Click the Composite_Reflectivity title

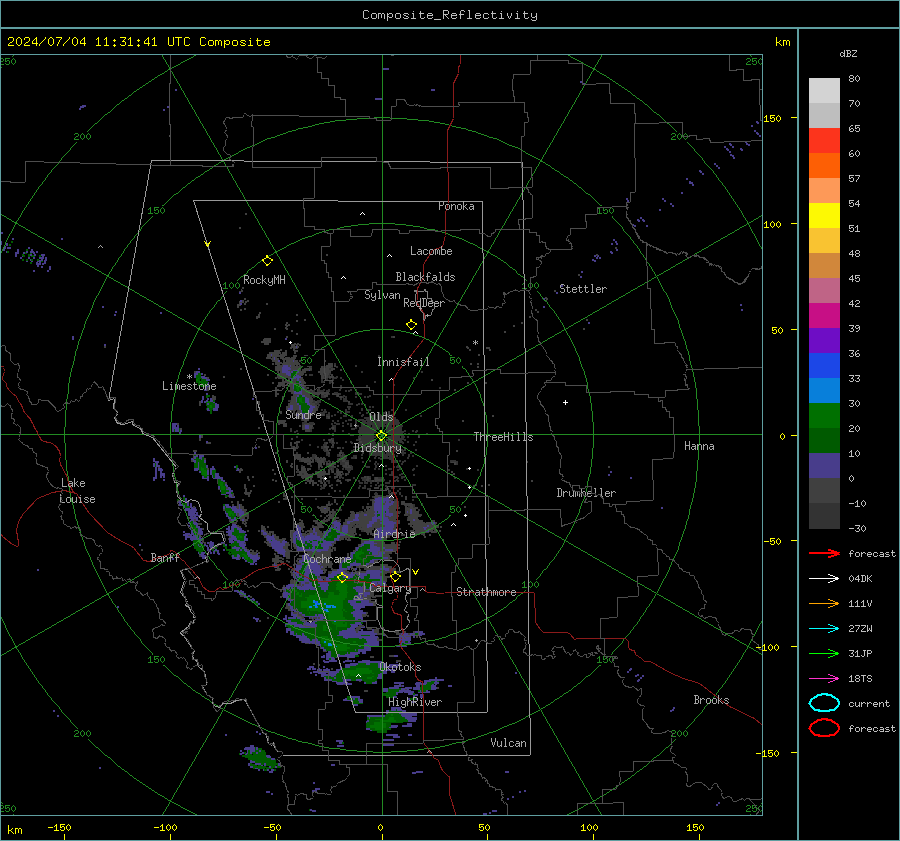[449, 15]
